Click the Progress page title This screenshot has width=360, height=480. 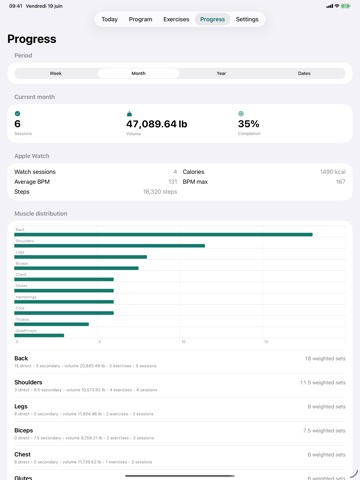[32, 39]
